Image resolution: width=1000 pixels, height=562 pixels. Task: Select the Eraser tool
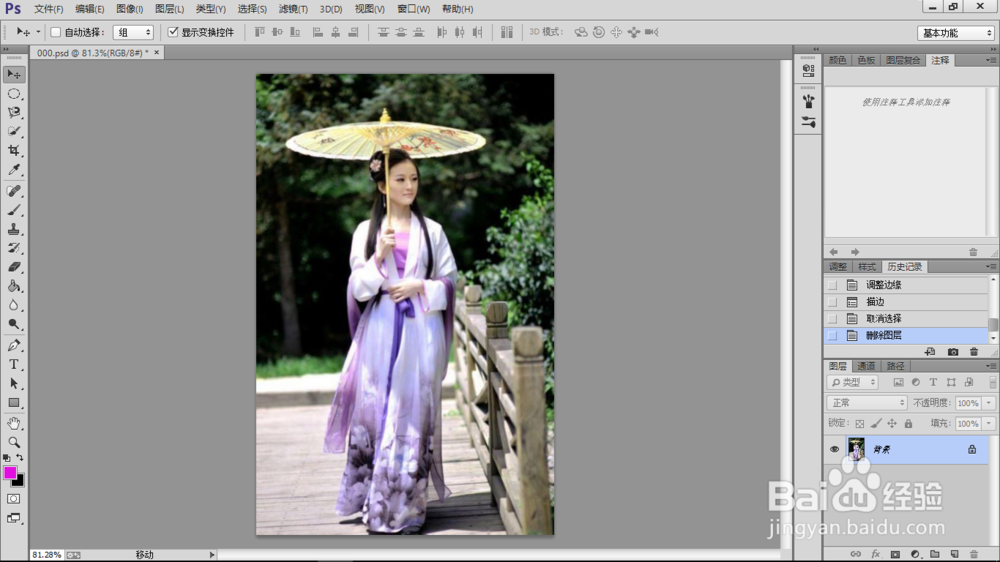(x=13, y=267)
